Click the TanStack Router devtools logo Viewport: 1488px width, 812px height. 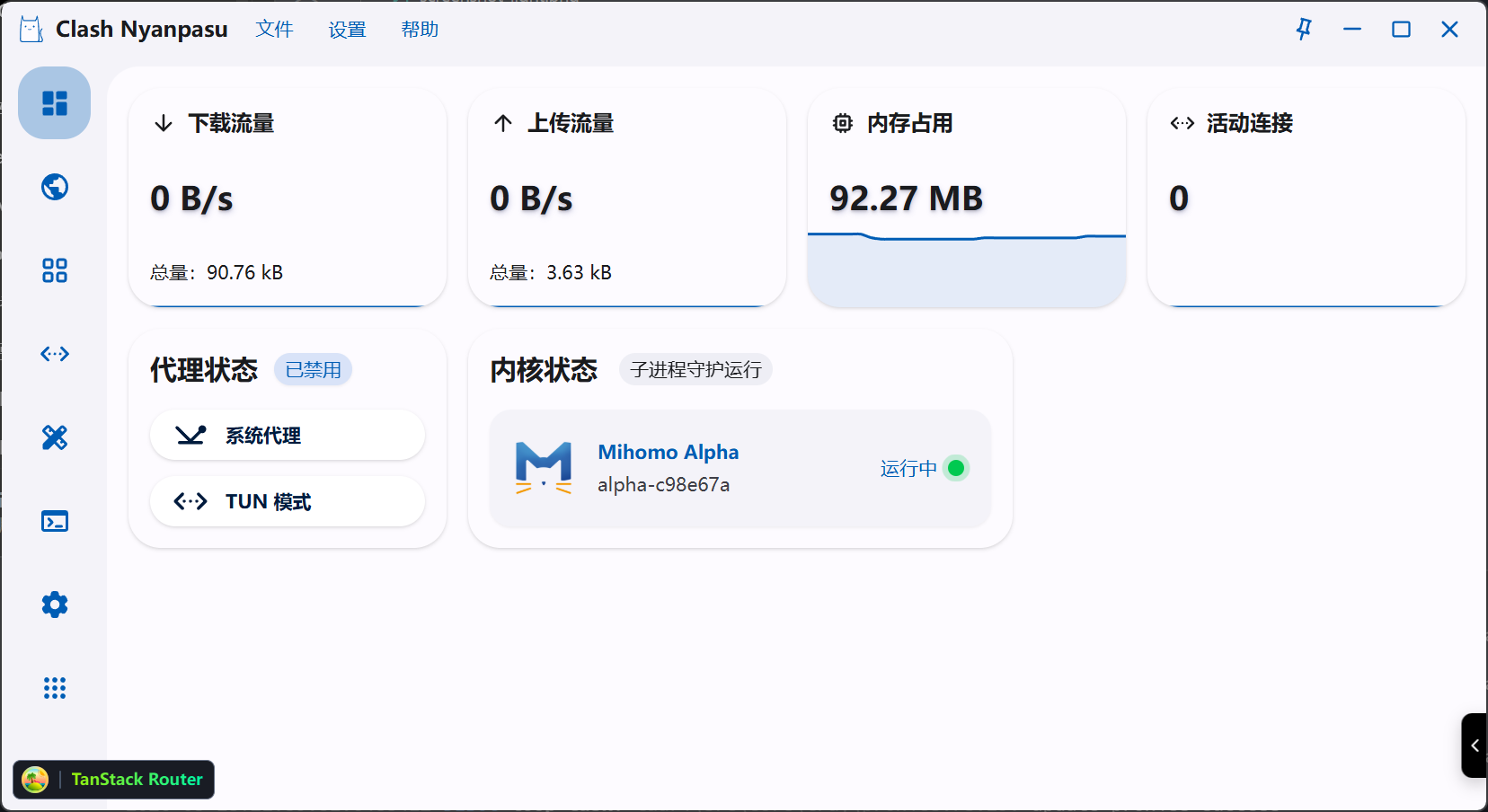[35, 780]
